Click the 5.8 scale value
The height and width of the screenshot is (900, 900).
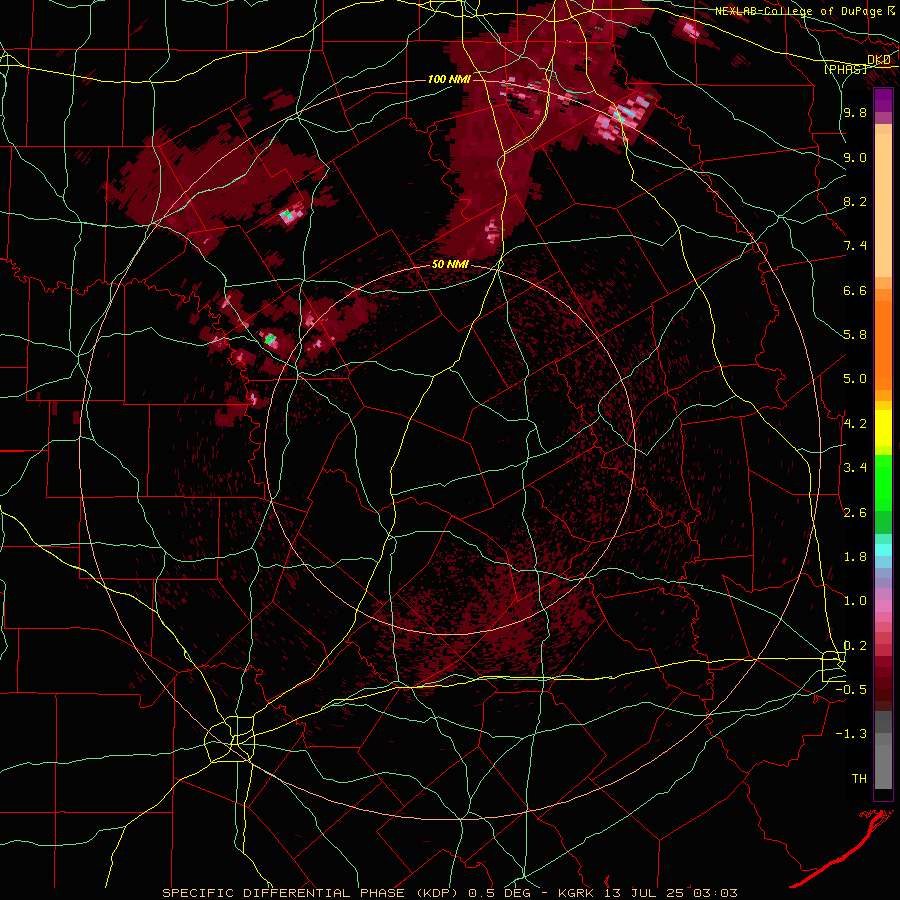pos(855,335)
